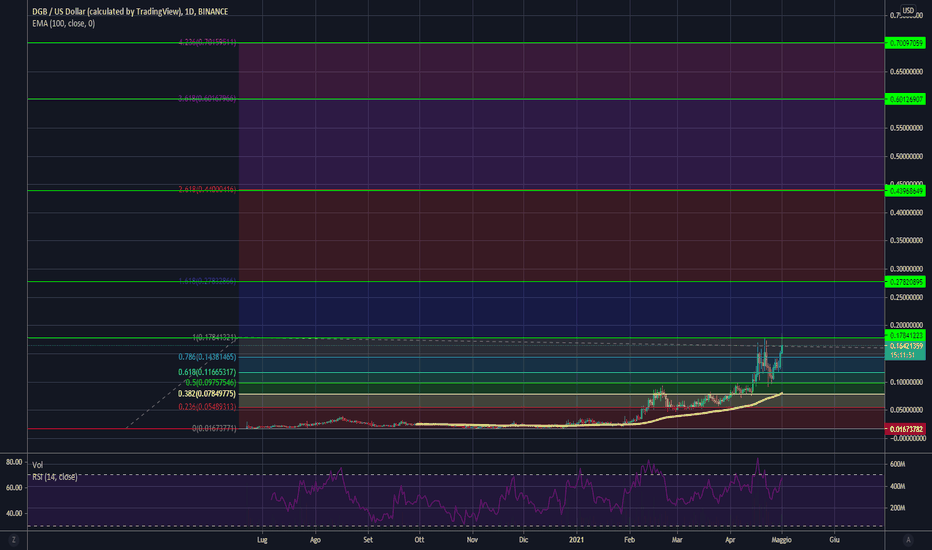Click the red 0.01673782 price label

coord(905,429)
